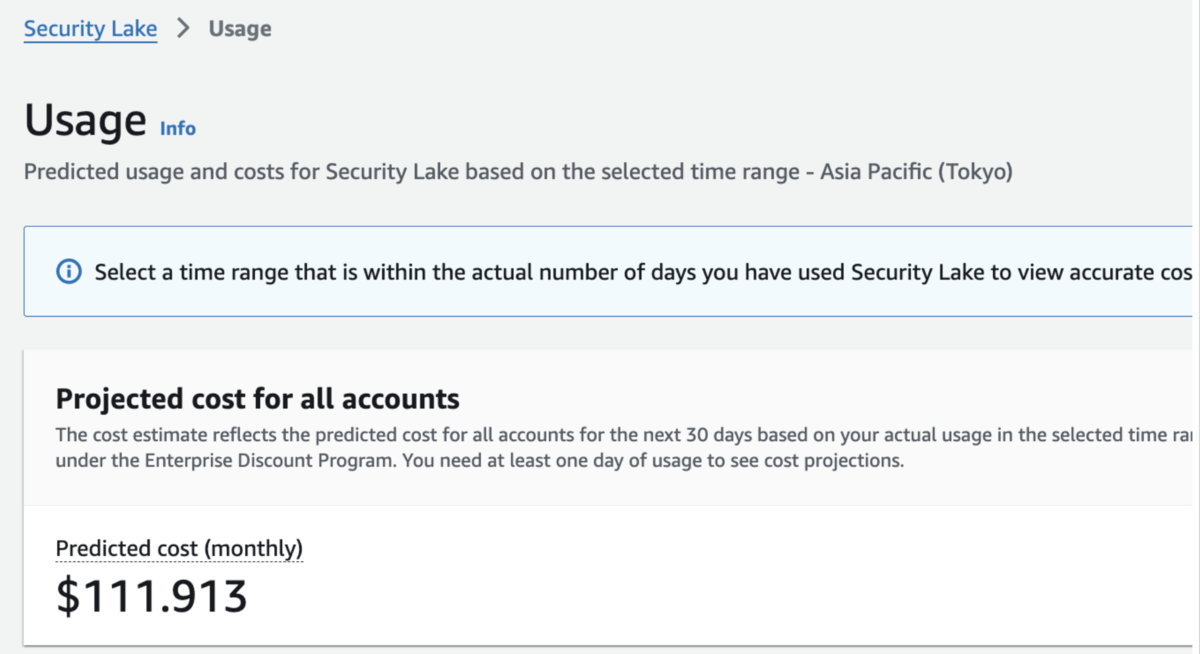Click the Projected cost for all accounts heading
This screenshot has width=1200, height=654.
[257, 400]
